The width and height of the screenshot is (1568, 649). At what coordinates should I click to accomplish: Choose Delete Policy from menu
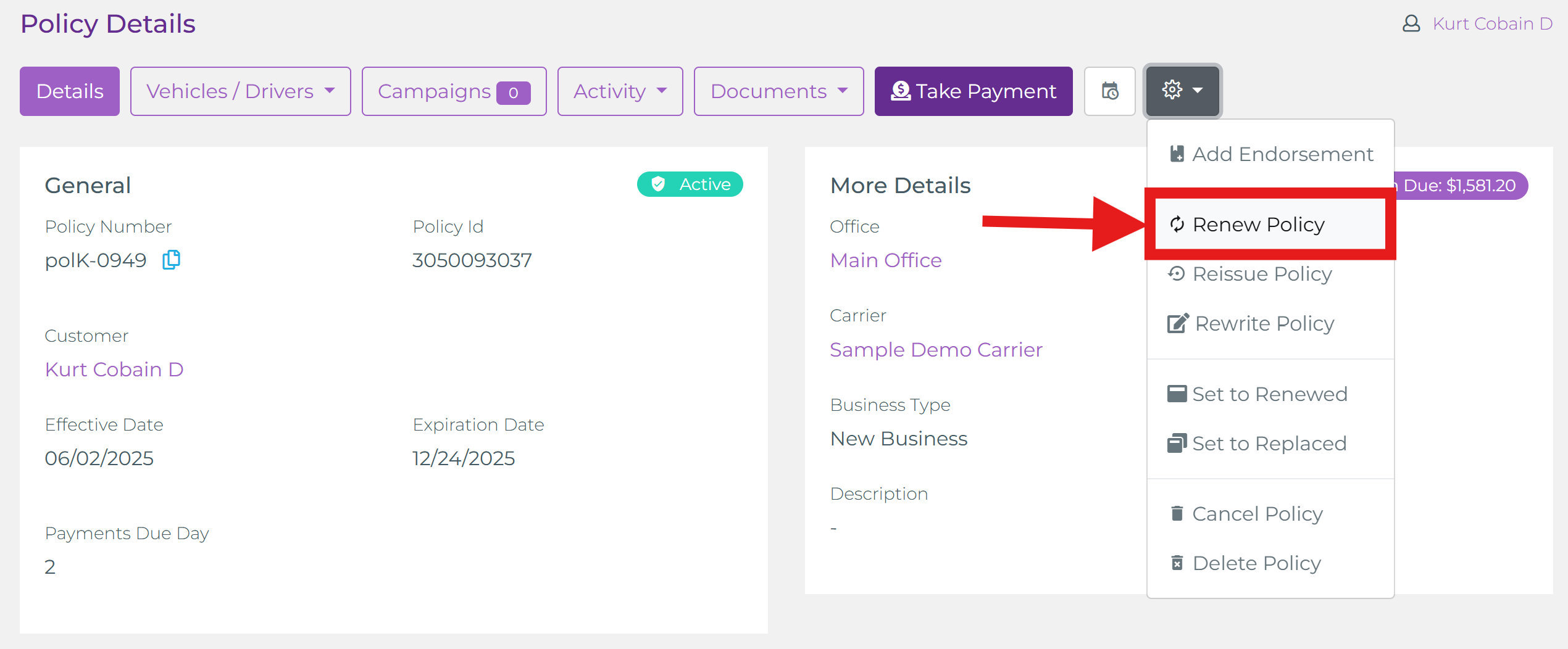pos(1256,563)
